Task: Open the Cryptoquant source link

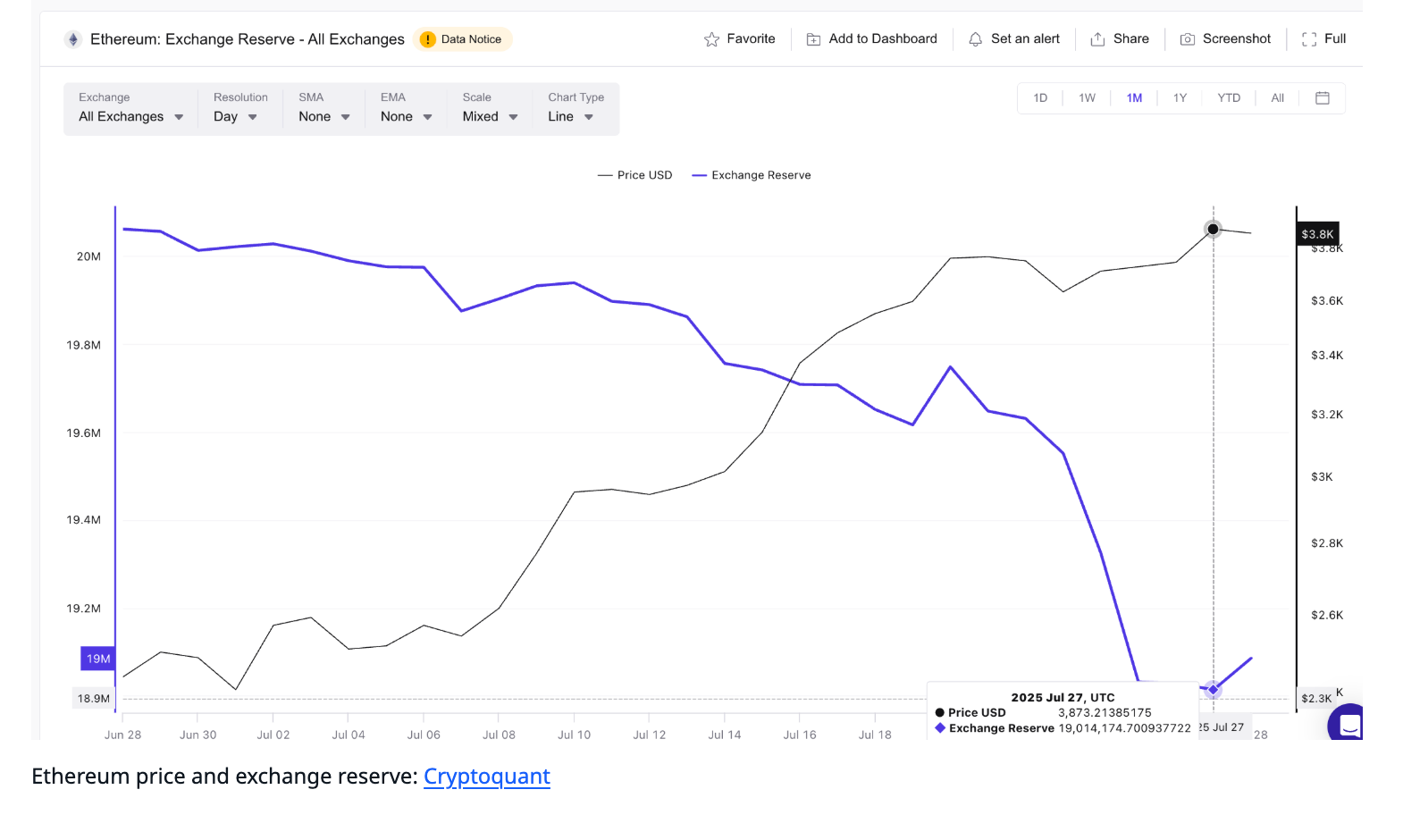Action: point(486,777)
